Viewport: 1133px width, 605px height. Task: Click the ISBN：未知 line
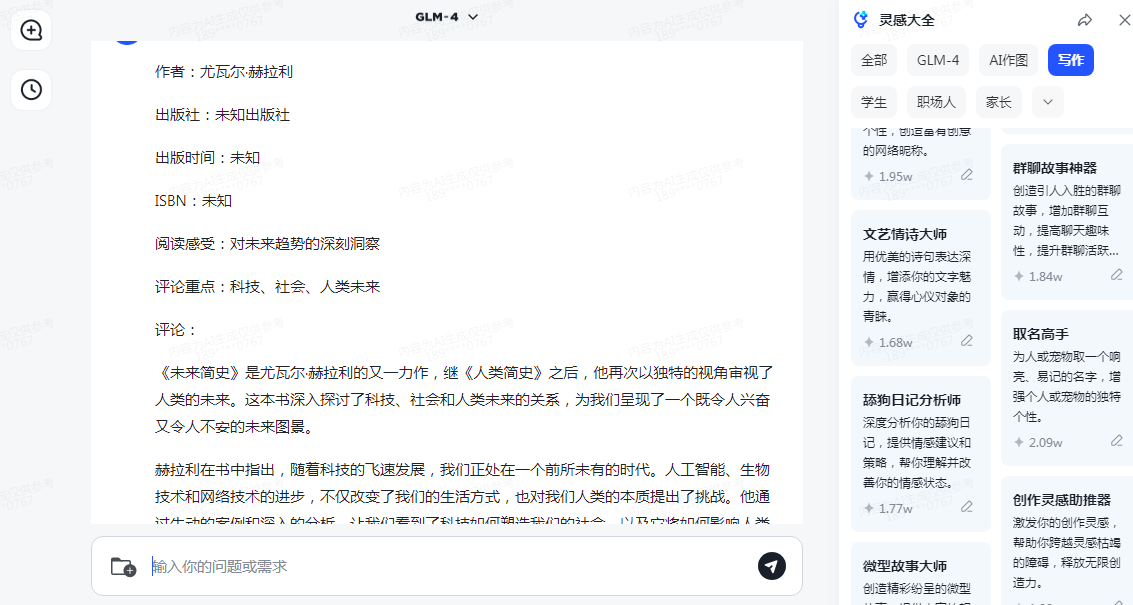coord(193,201)
